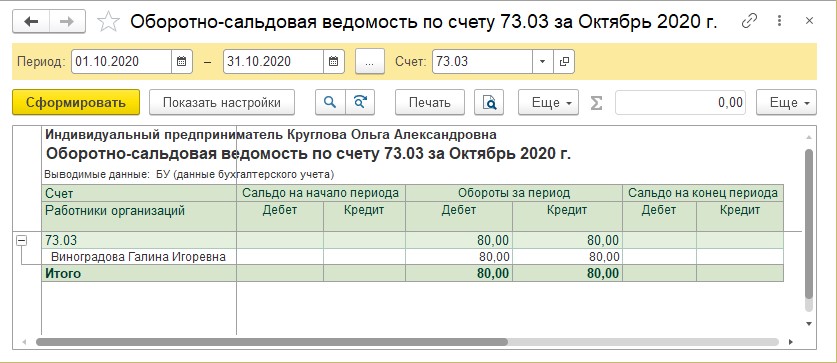The height and width of the screenshot is (363, 837).
Task: Edit the end date field 31.10.2020
Action: [273, 61]
